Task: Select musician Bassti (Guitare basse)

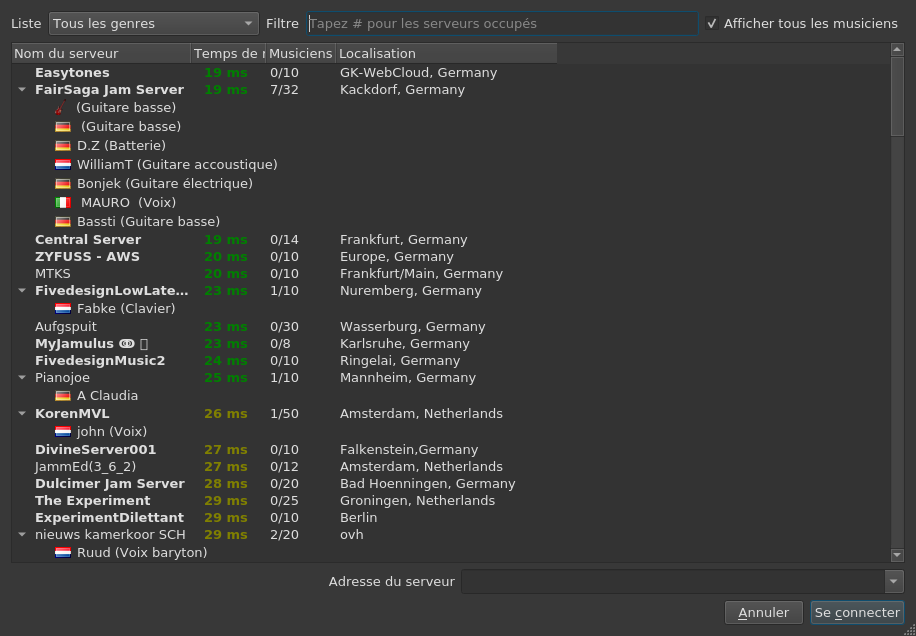Action: 148,221
